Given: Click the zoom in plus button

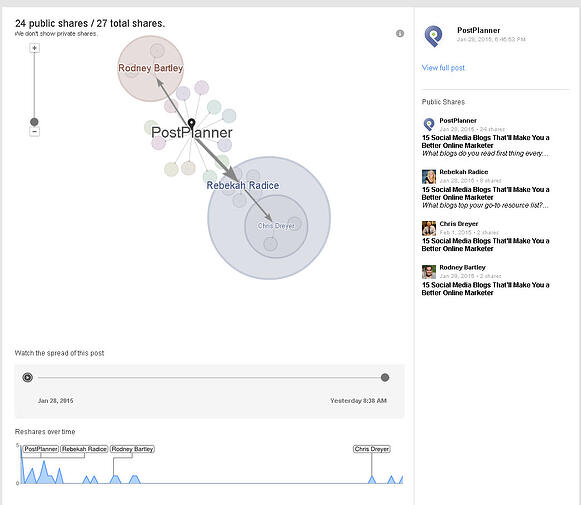Looking at the screenshot, I should click(34, 48).
